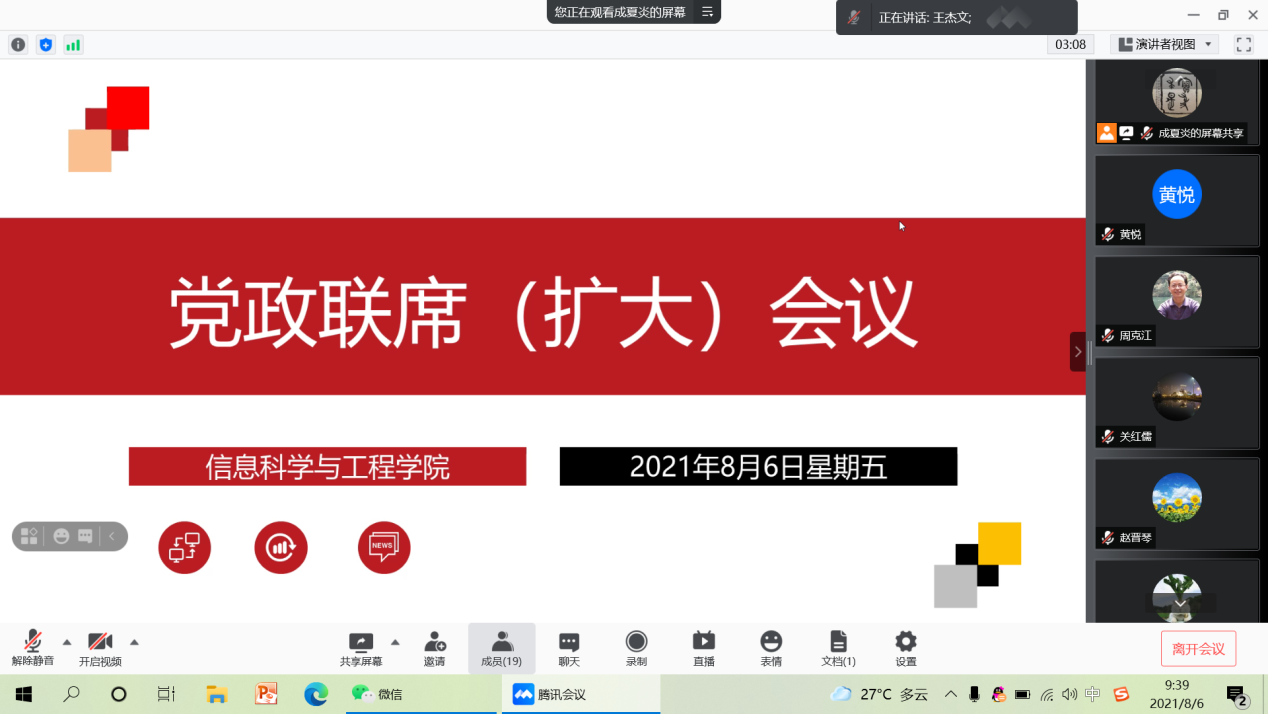Click the 离开会议 leave meeting button
This screenshot has height=714, width=1268.
click(1198, 649)
